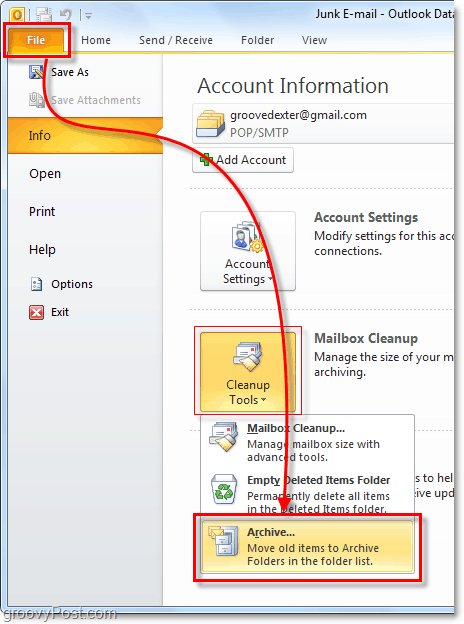Click the green plus icon on Add Account
464x624 pixels.
206,160
